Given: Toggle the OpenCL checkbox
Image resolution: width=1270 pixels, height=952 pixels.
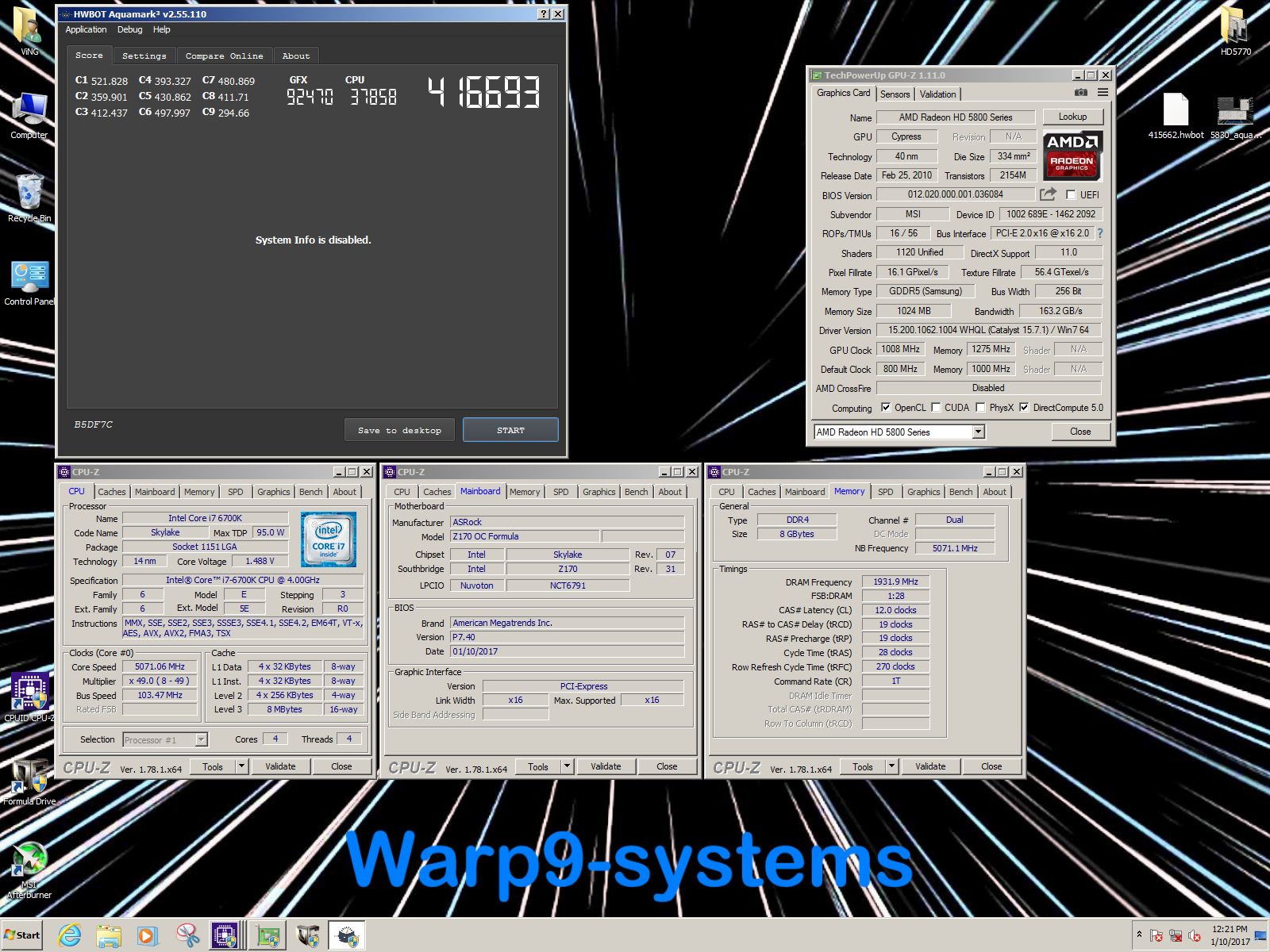Looking at the screenshot, I should [x=886, y=408].
